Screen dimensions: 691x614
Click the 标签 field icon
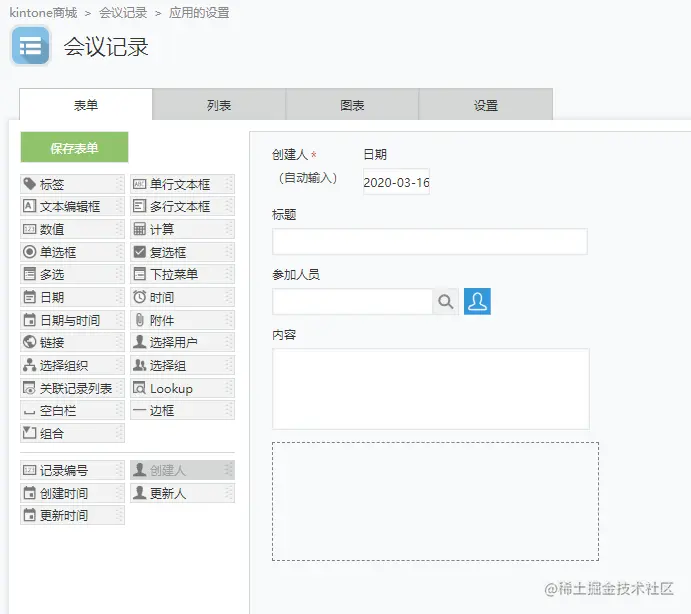(x=30, y=184)
